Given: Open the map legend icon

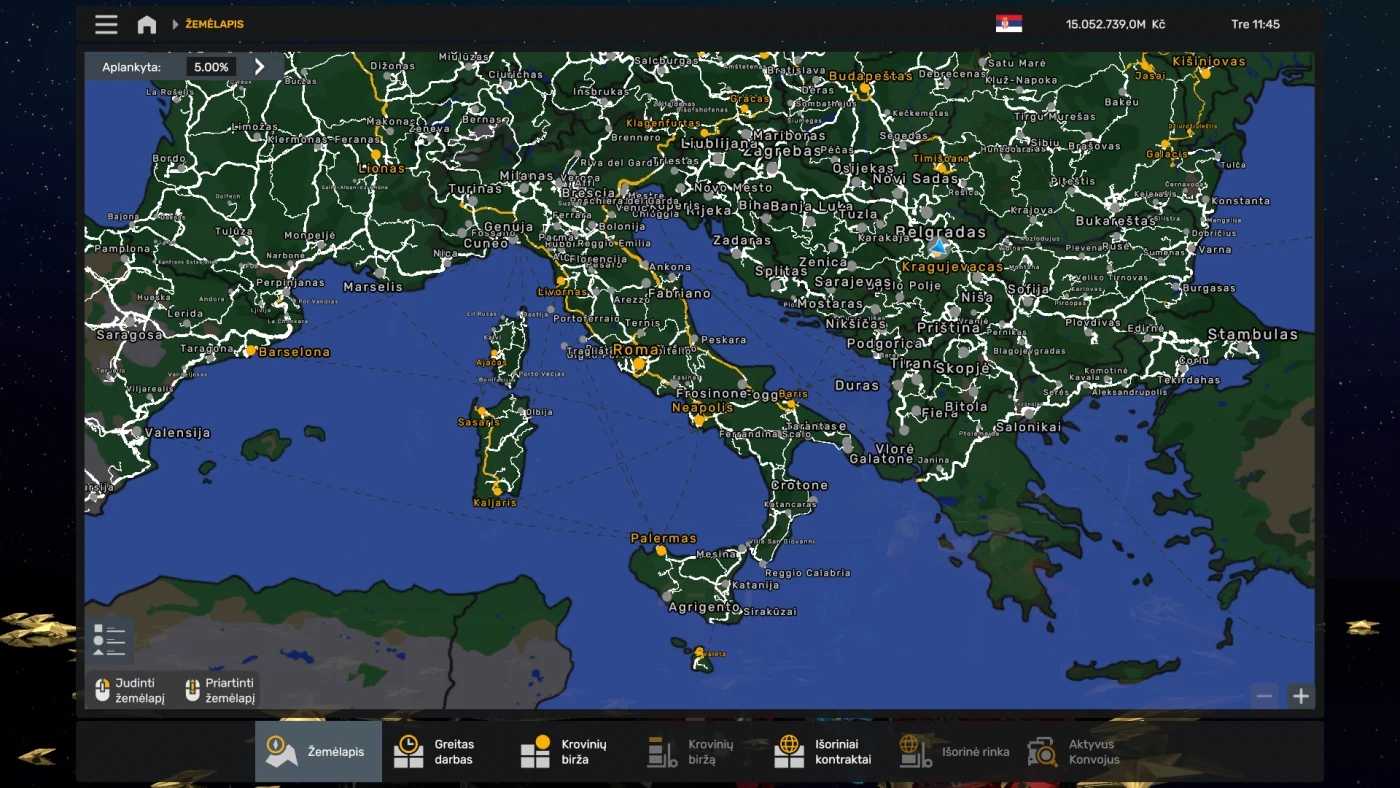Looking at the screenshot, I should point(109,640).
